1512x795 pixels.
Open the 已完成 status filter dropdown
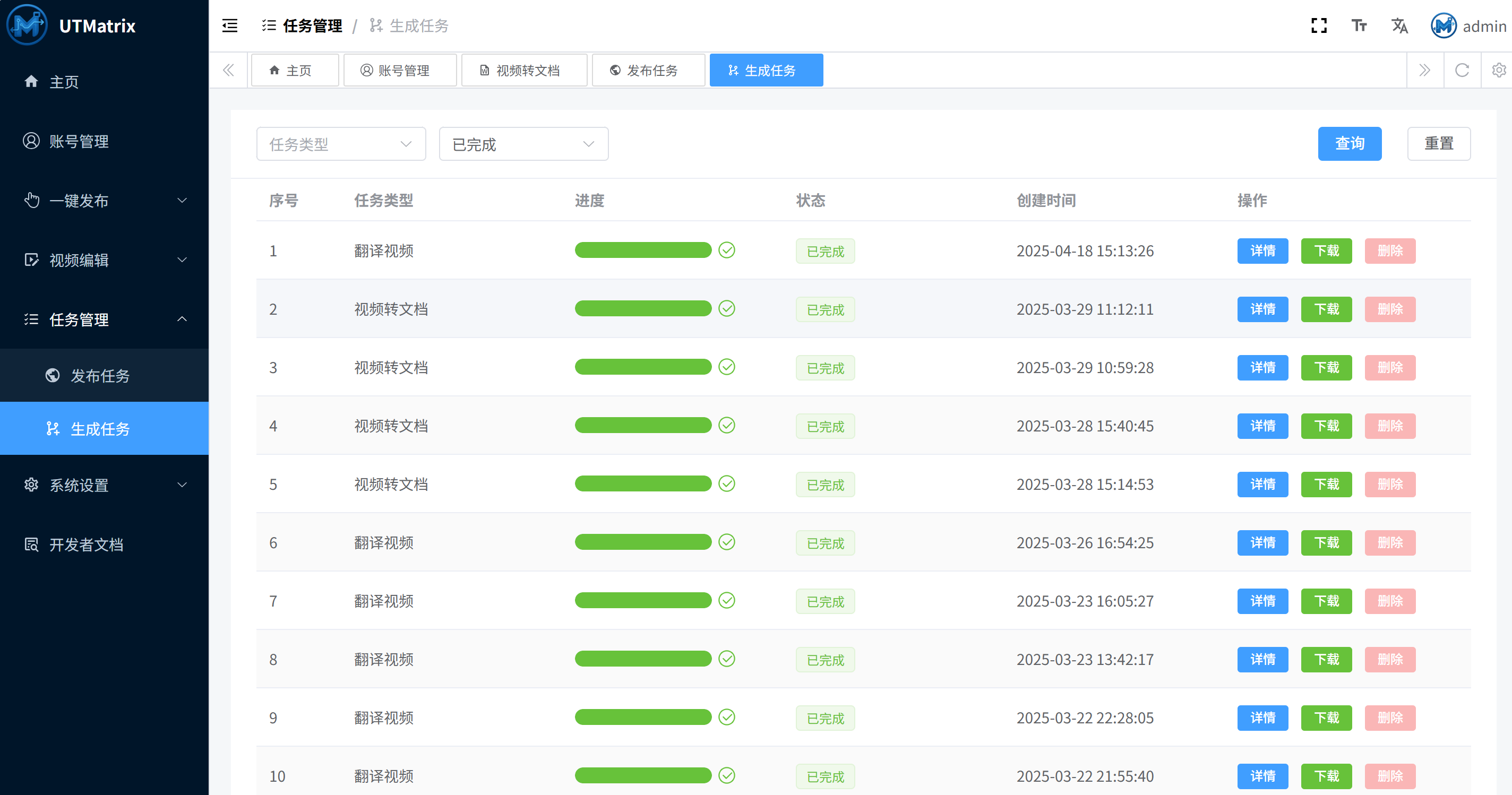(x=523, y=144)
